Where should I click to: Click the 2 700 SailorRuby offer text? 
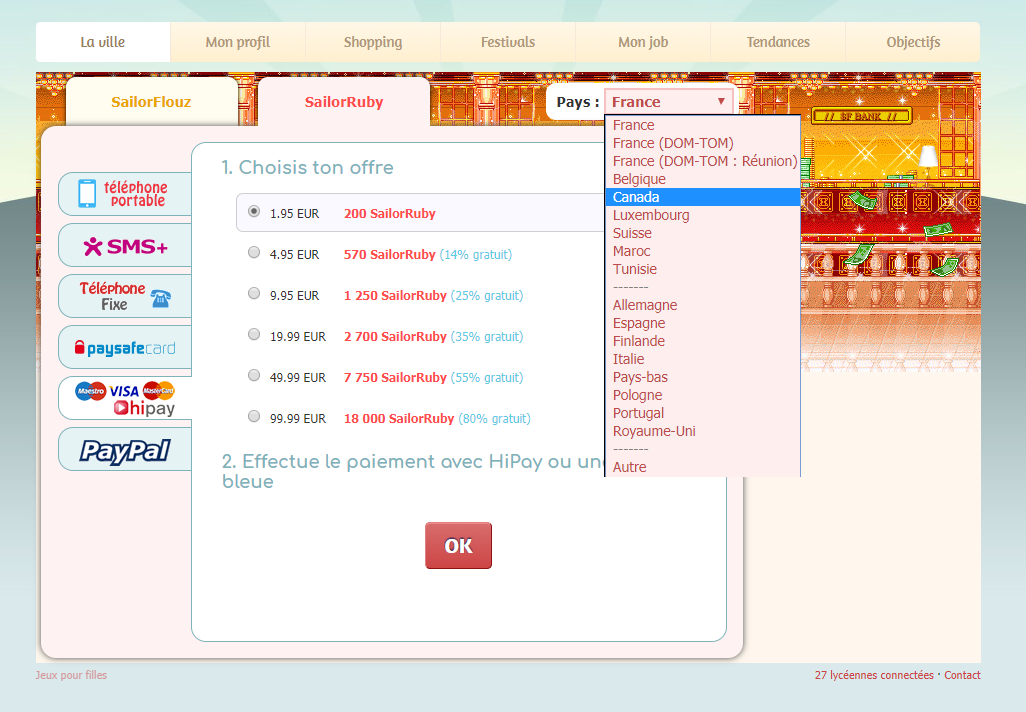[395, 336]
